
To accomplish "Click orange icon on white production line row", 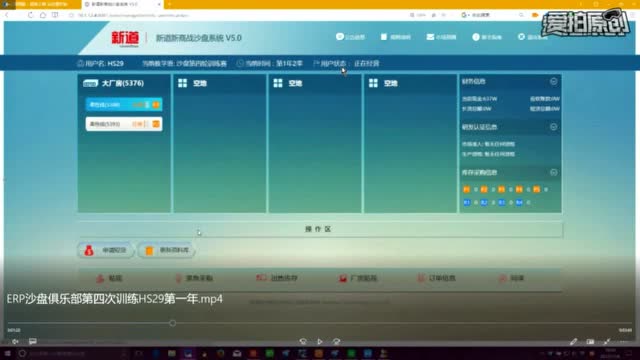I will tap(156, 124).
